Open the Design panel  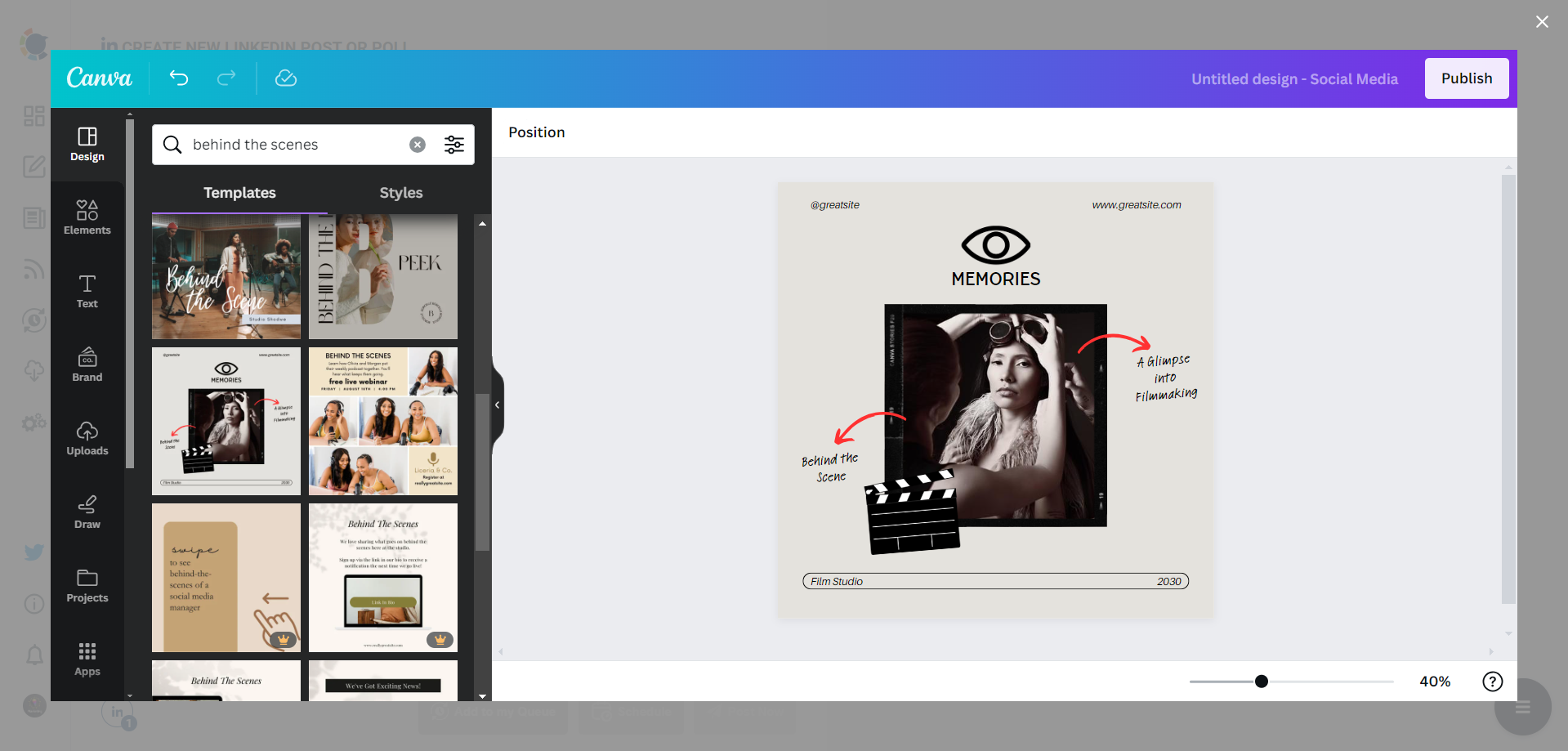[87, 145]
